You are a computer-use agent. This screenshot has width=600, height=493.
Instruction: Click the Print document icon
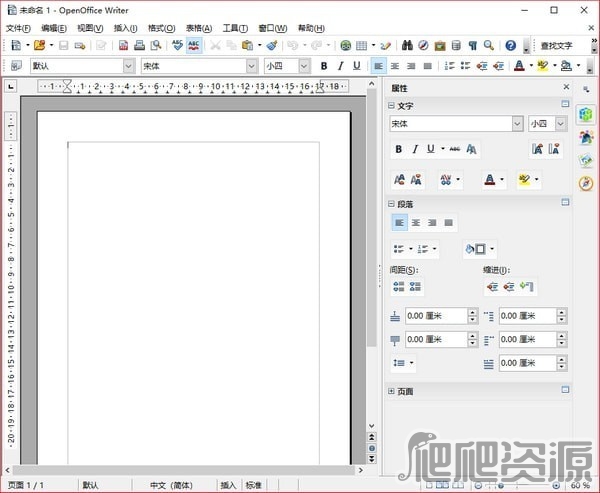(139, 45)
